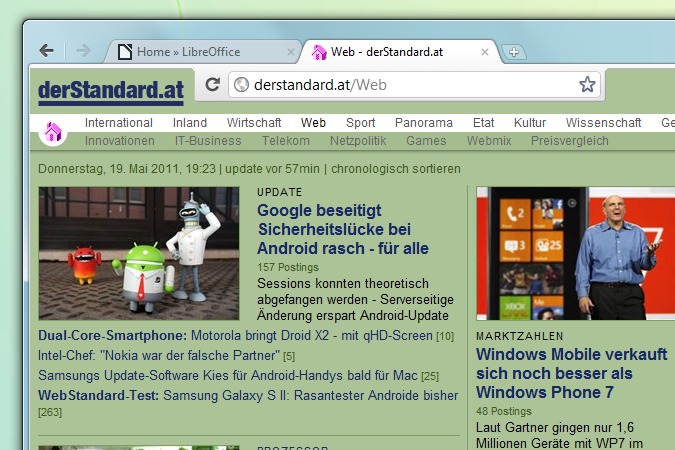
Task: Click the Laut Gartner gingen nur 1,6 teaser
Action: [x=559, y=436]
